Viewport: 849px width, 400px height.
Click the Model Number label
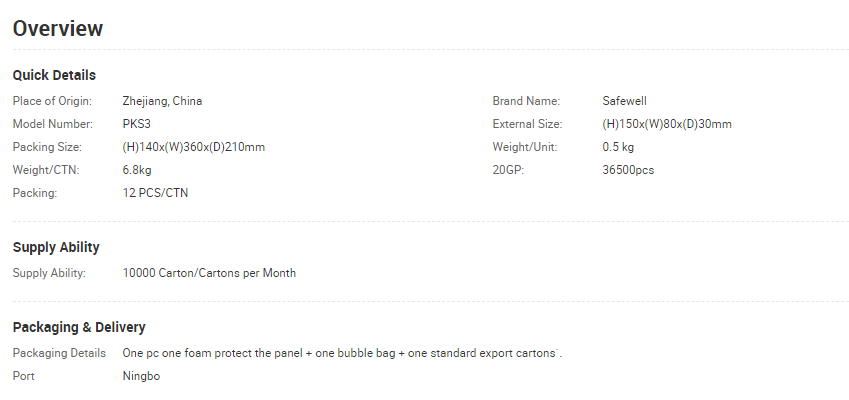(53, 124)
